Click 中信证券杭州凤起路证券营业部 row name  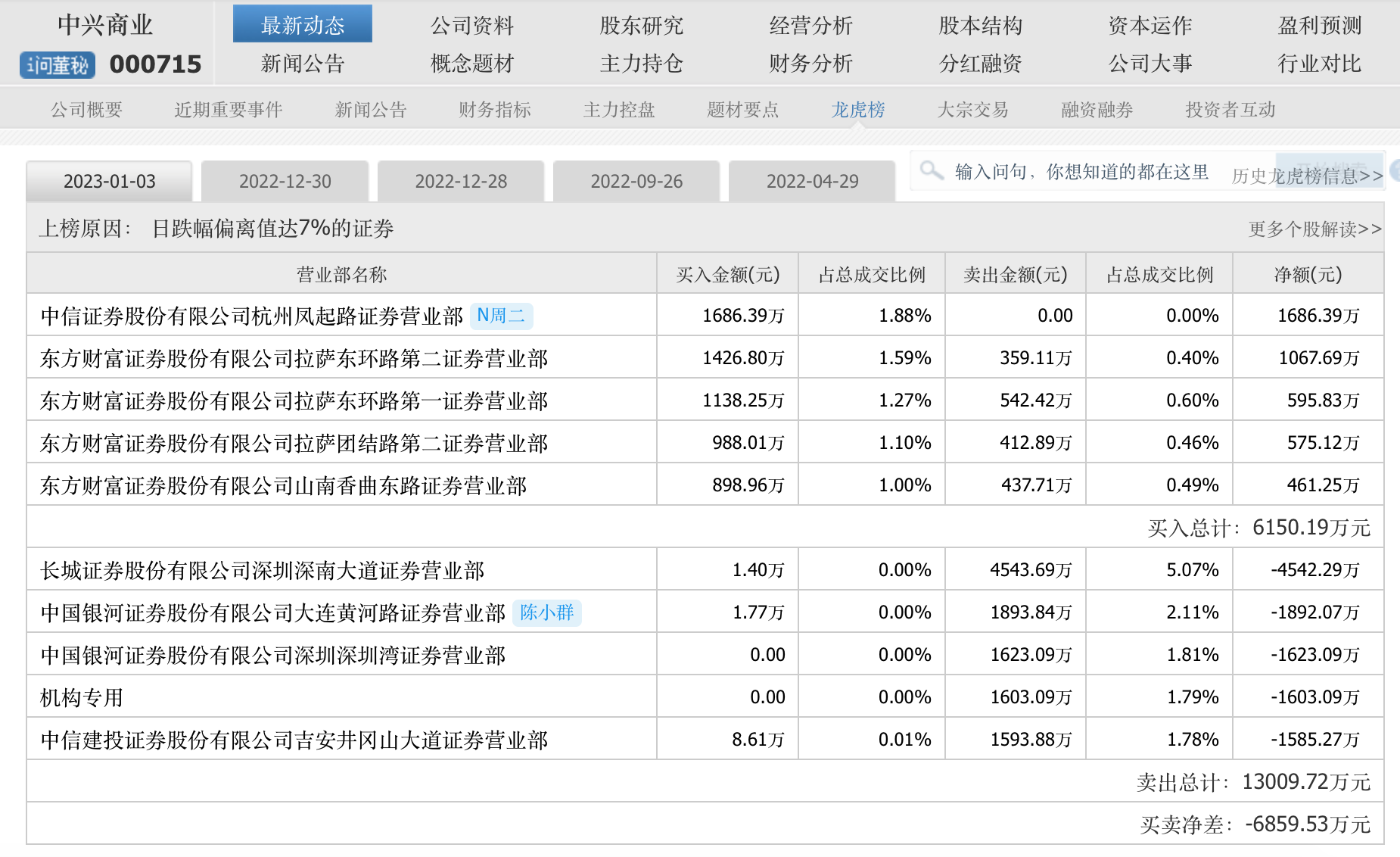[251, 316]
